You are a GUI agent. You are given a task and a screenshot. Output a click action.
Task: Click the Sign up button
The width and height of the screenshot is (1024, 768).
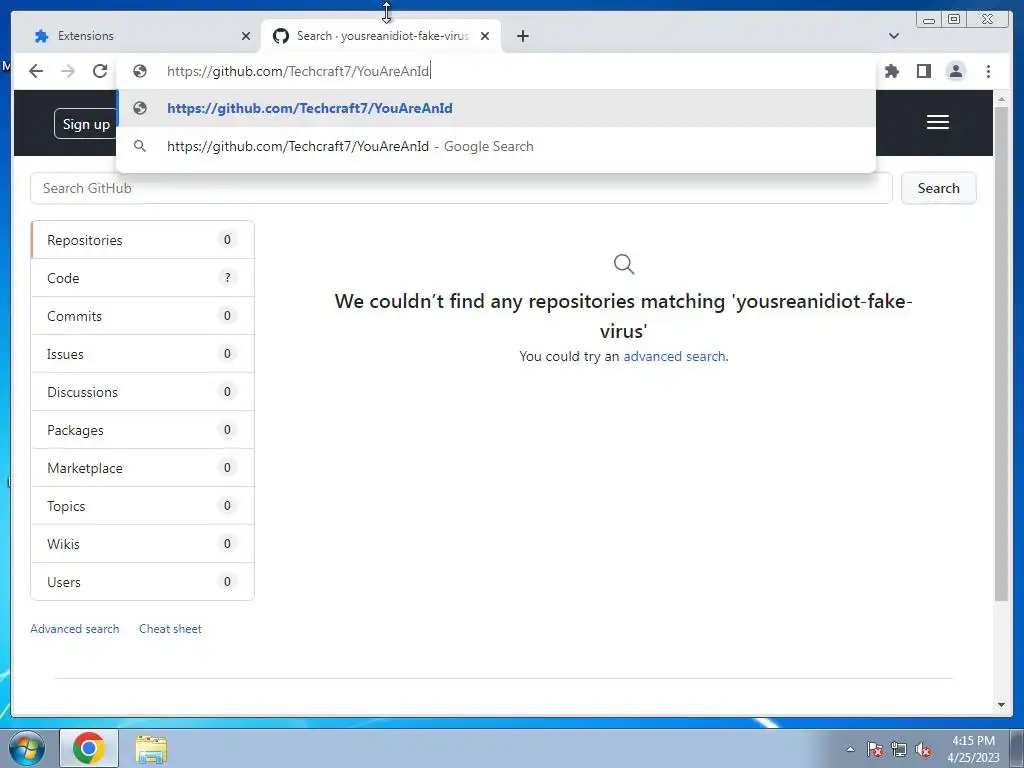86,124
